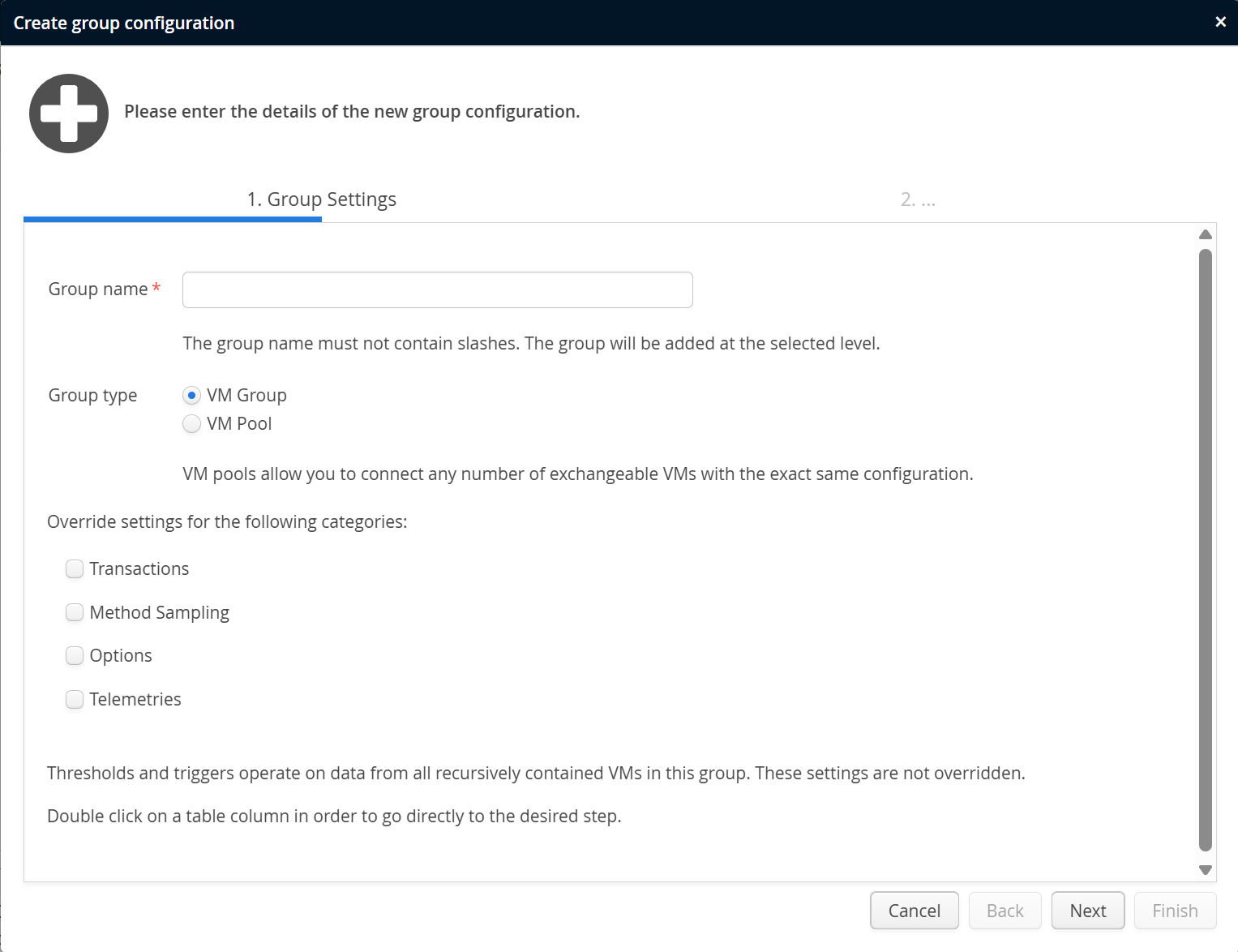Enable the Transactions override checkbox
1238x952 pixels.
tap(75, 569)
